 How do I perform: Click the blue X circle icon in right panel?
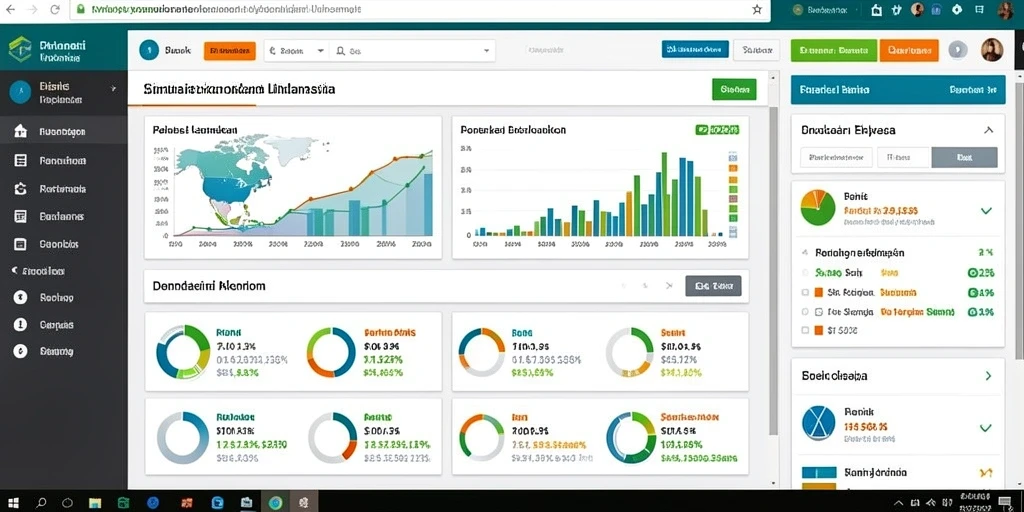click(818, 423)
